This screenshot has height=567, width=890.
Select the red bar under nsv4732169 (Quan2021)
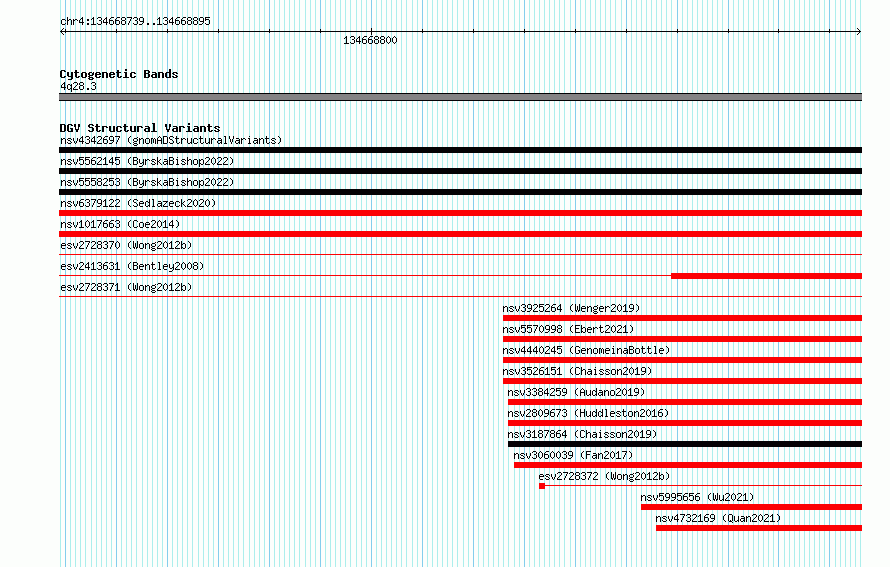(759, 528)
